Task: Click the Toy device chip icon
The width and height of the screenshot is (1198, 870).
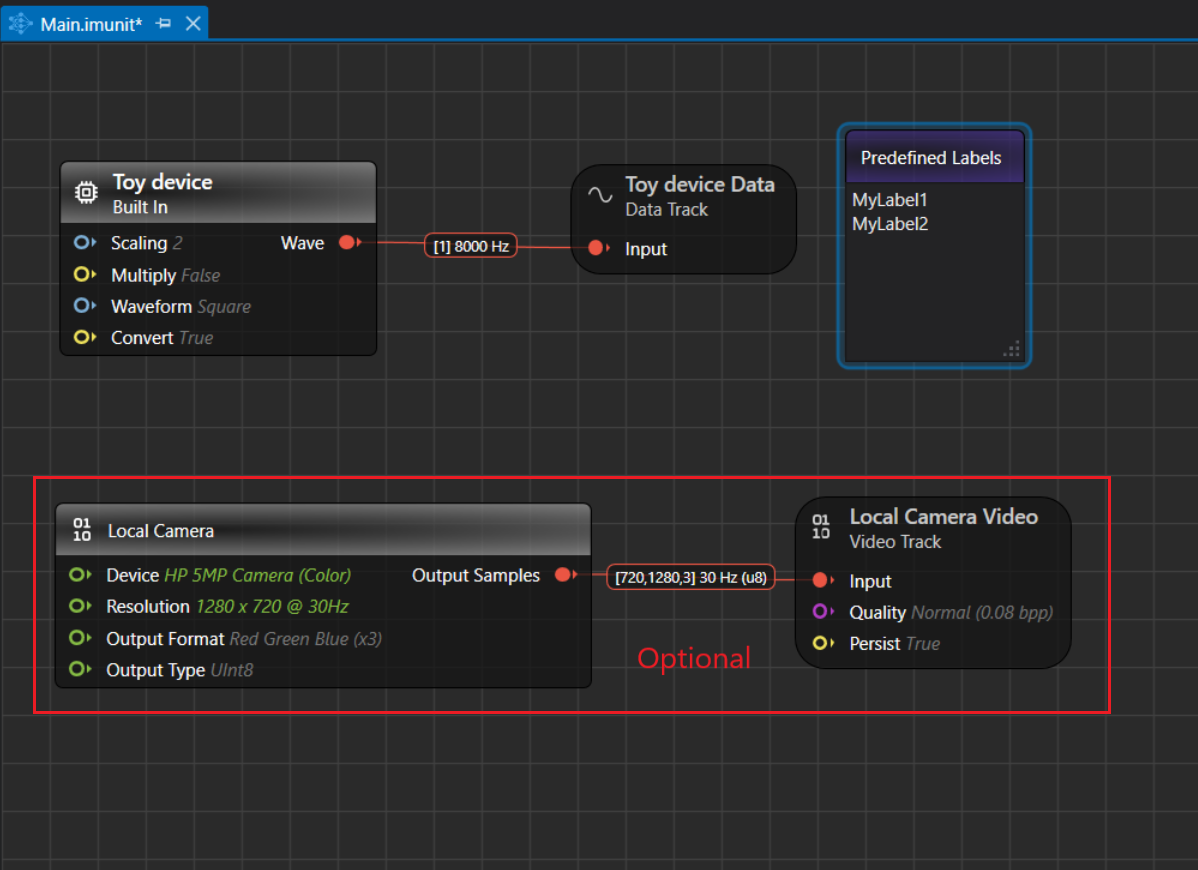Action: pyautogui.click(x=87, y=193)
